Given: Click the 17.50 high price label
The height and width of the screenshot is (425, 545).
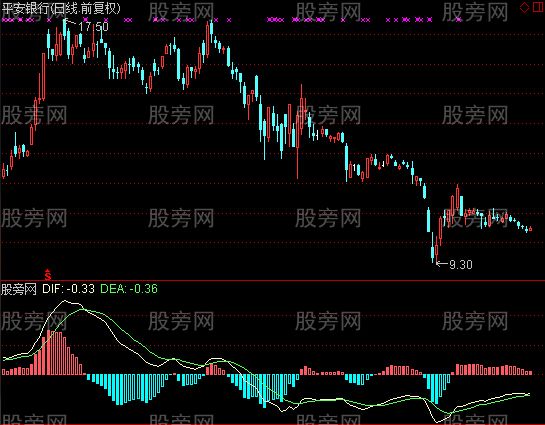Looking at the screenshot, I should (x=93, y=26).
